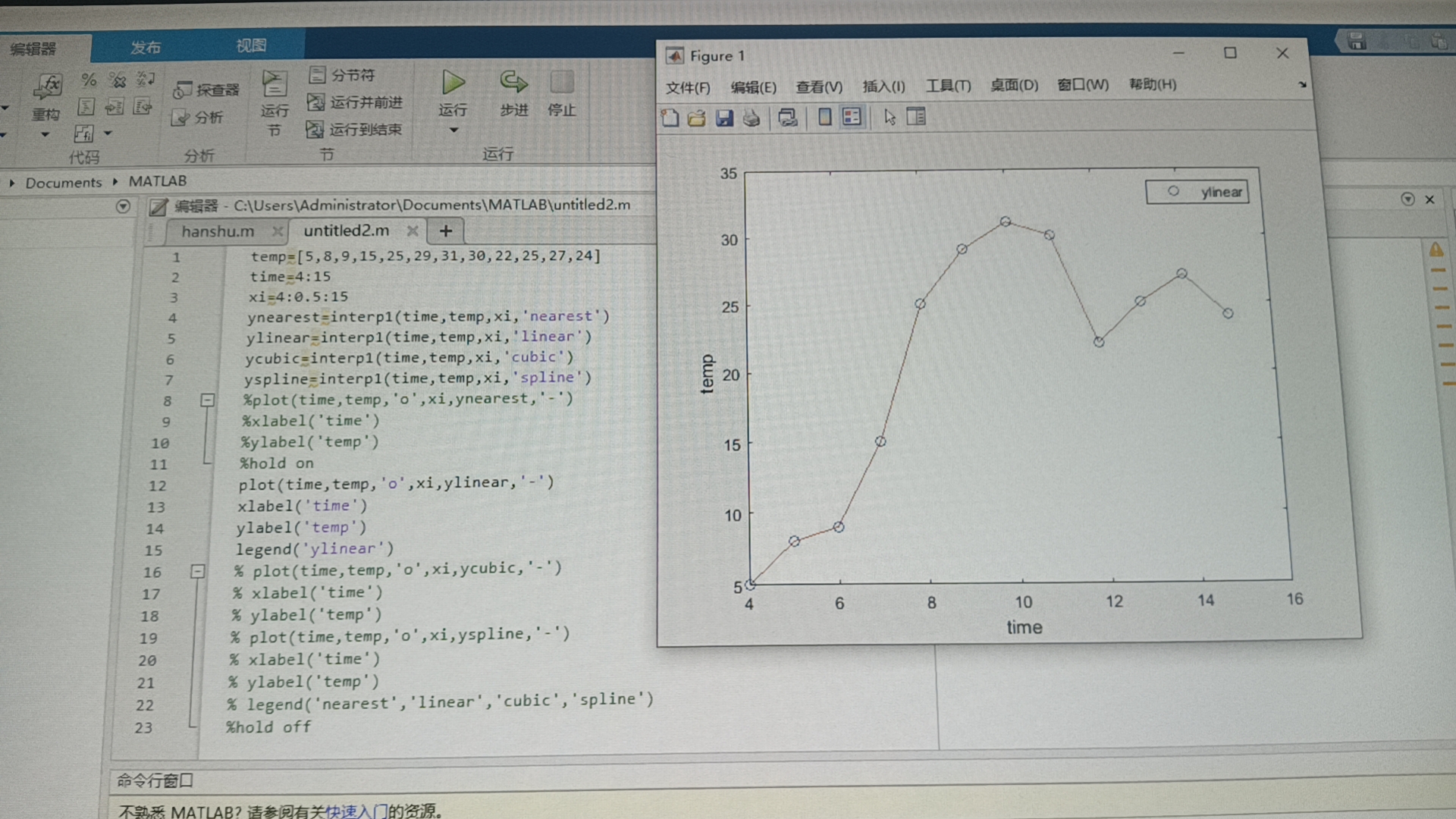Click the Run Section (运行节) icon
1456x819 pixels.
(x=274, y=85)
